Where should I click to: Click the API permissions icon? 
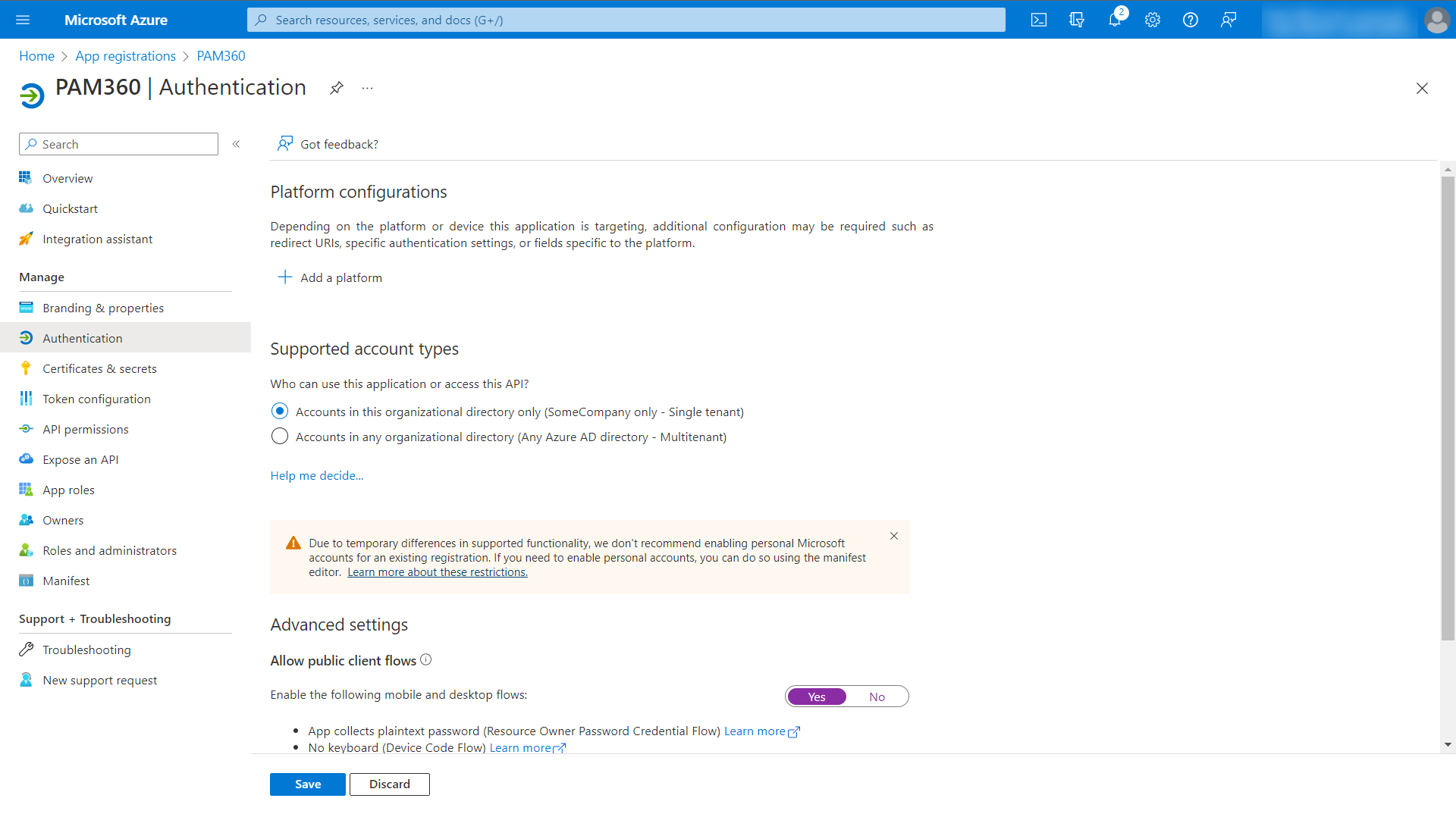(26, 428)
